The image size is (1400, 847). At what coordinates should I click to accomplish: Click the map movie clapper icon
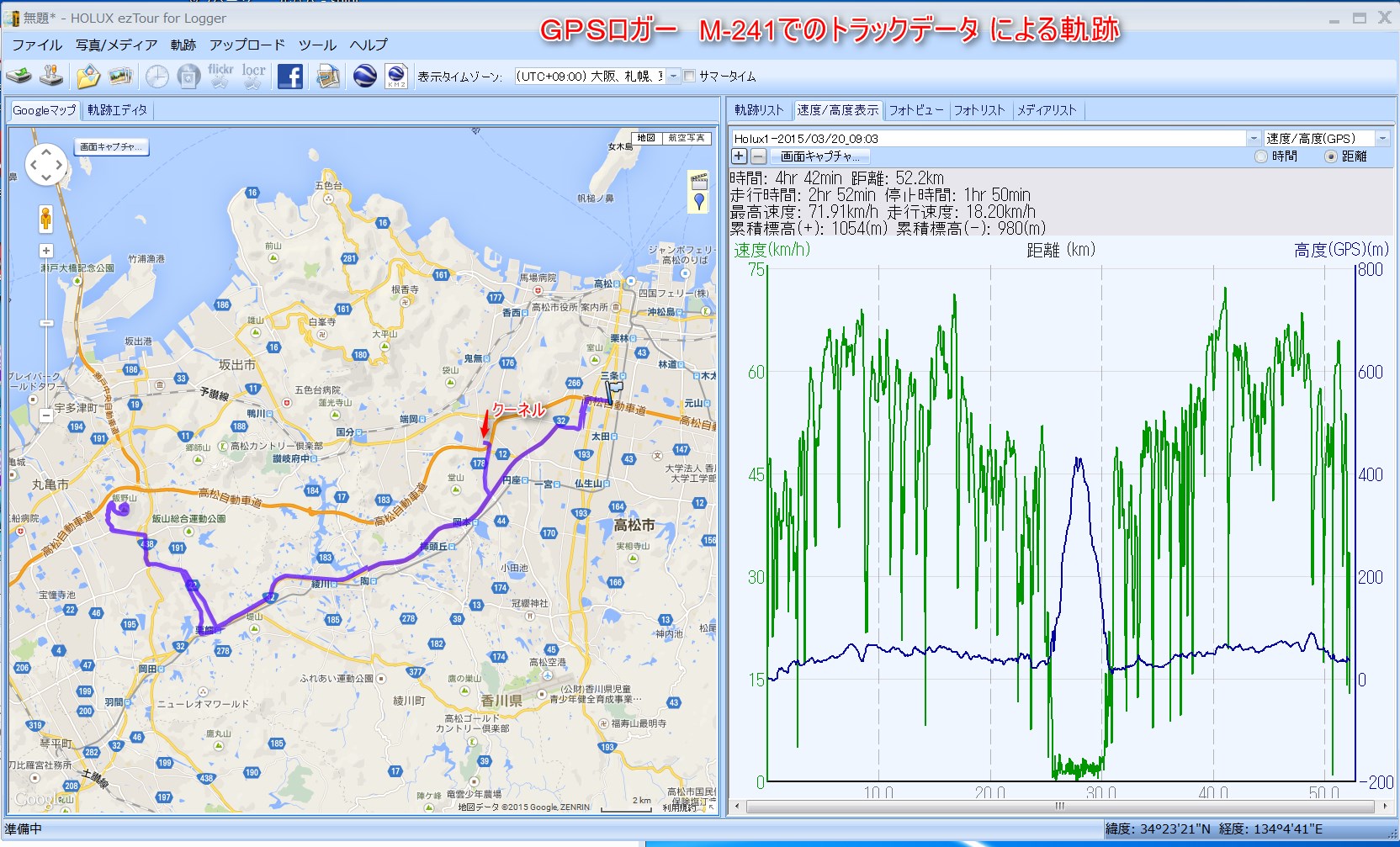click(698, 181)
